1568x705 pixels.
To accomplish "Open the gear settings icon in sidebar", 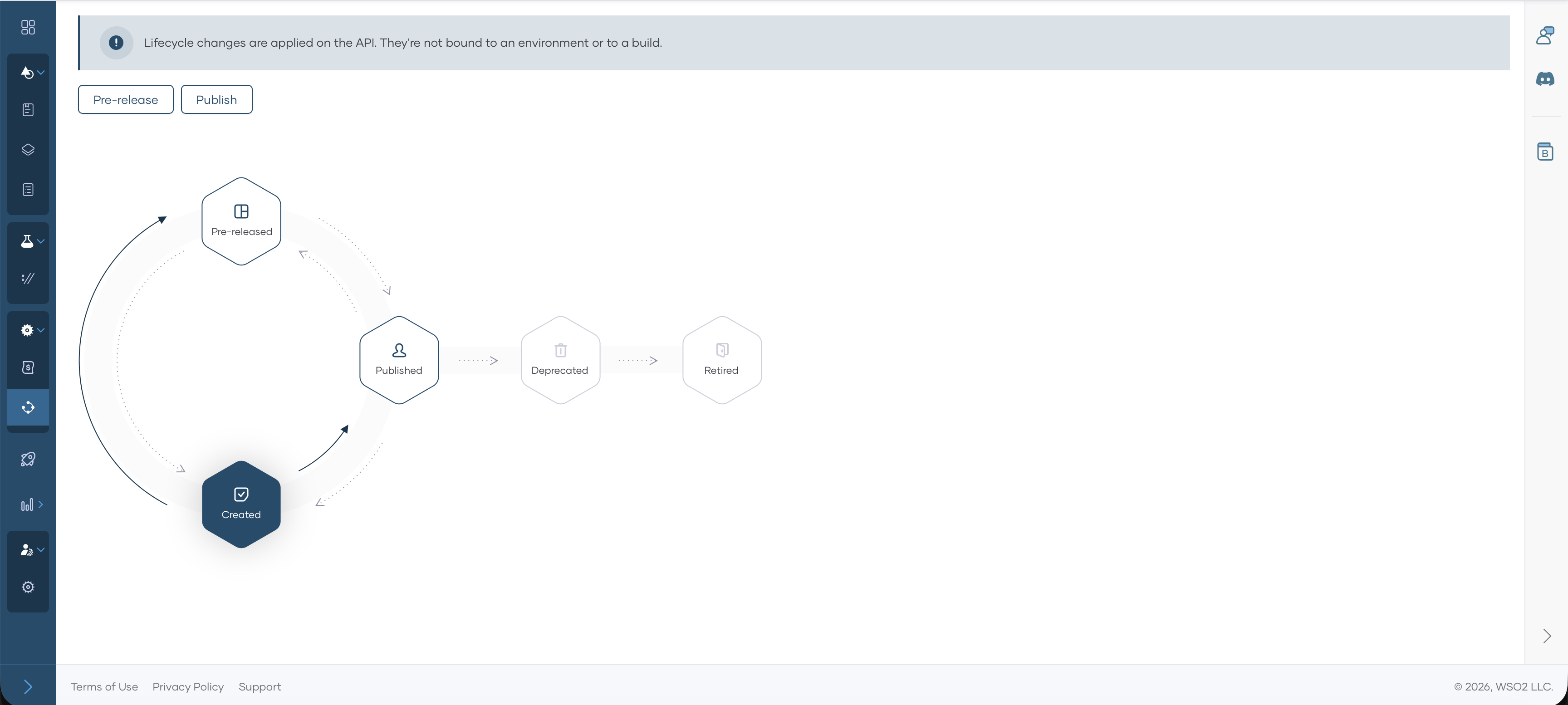I will (28, 587).
